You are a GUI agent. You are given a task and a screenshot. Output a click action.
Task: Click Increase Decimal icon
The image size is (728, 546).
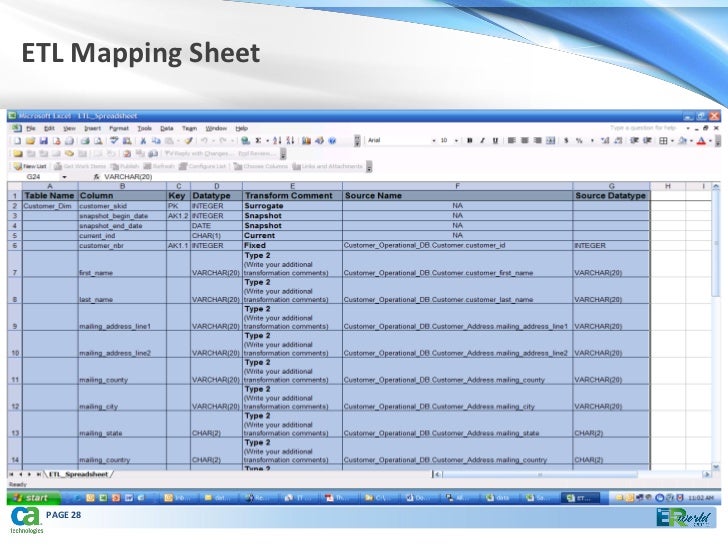605,140
